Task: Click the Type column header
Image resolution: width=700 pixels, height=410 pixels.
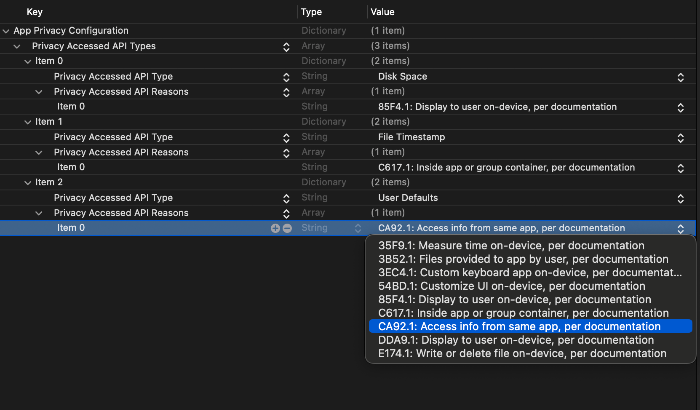Action: (311, 12)
